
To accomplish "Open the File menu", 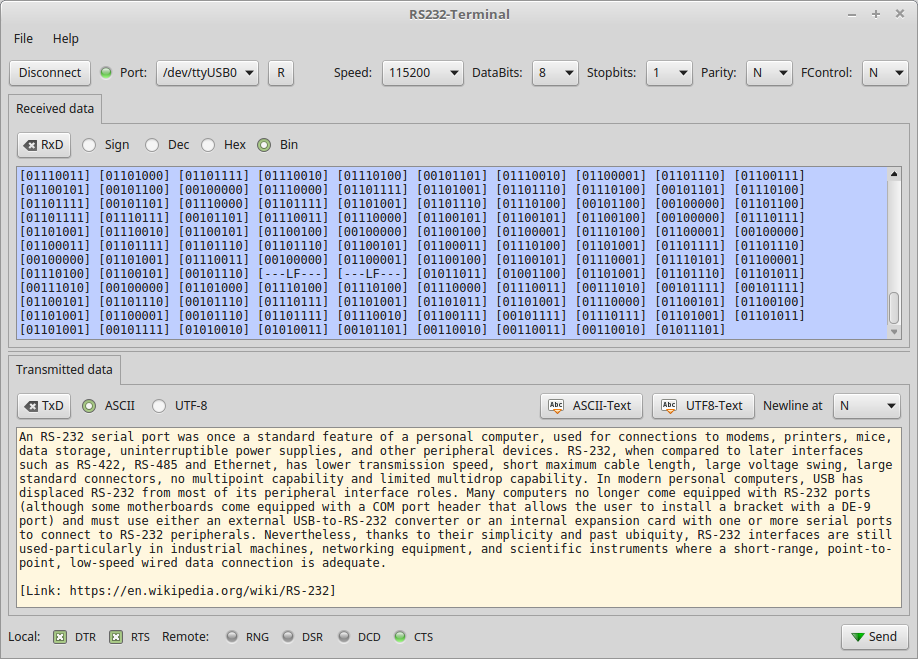I will [23, 39].
